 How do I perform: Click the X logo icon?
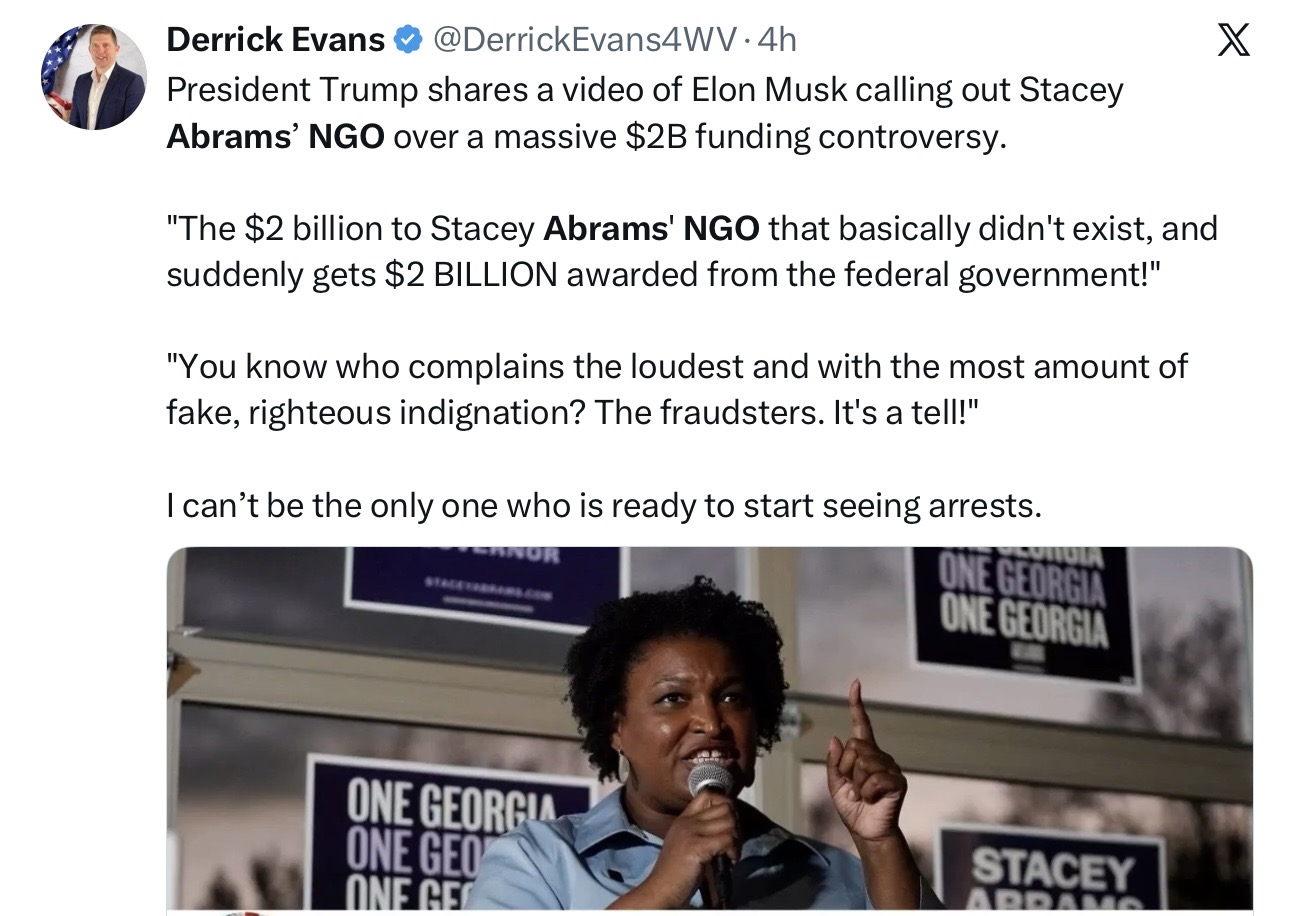pyautogui.click(x=1233, y=41)
